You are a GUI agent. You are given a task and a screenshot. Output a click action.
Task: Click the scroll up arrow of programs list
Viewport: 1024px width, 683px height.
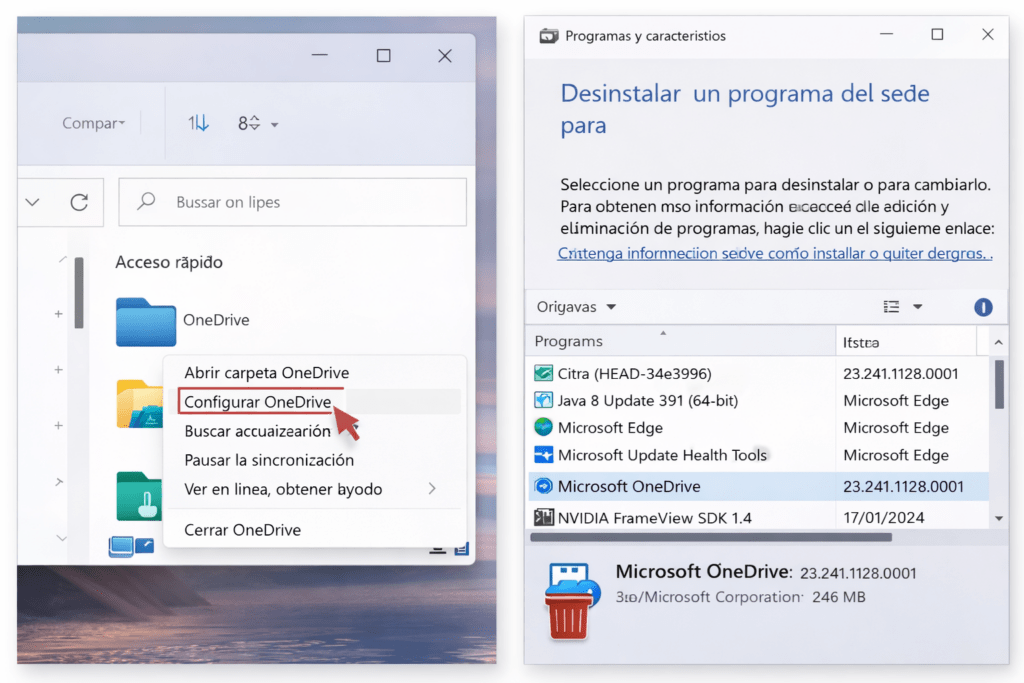[x=999, y=342]
